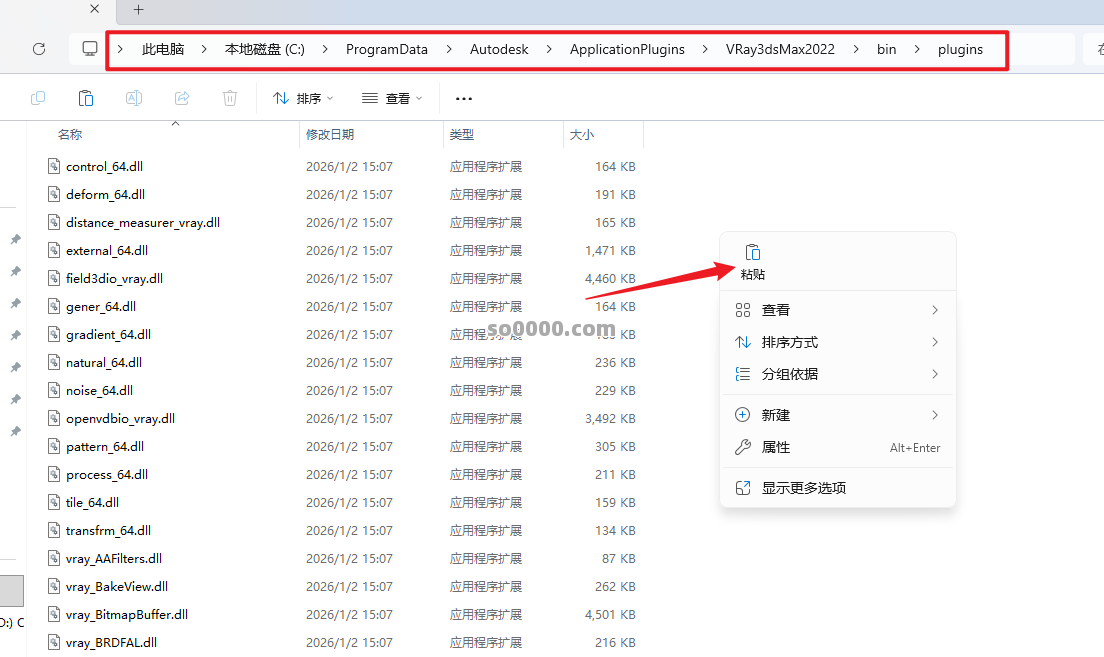Select the vray_BitmapBuffer.dll file
Screen dimensions: 1104x657
tap(127, 614)
